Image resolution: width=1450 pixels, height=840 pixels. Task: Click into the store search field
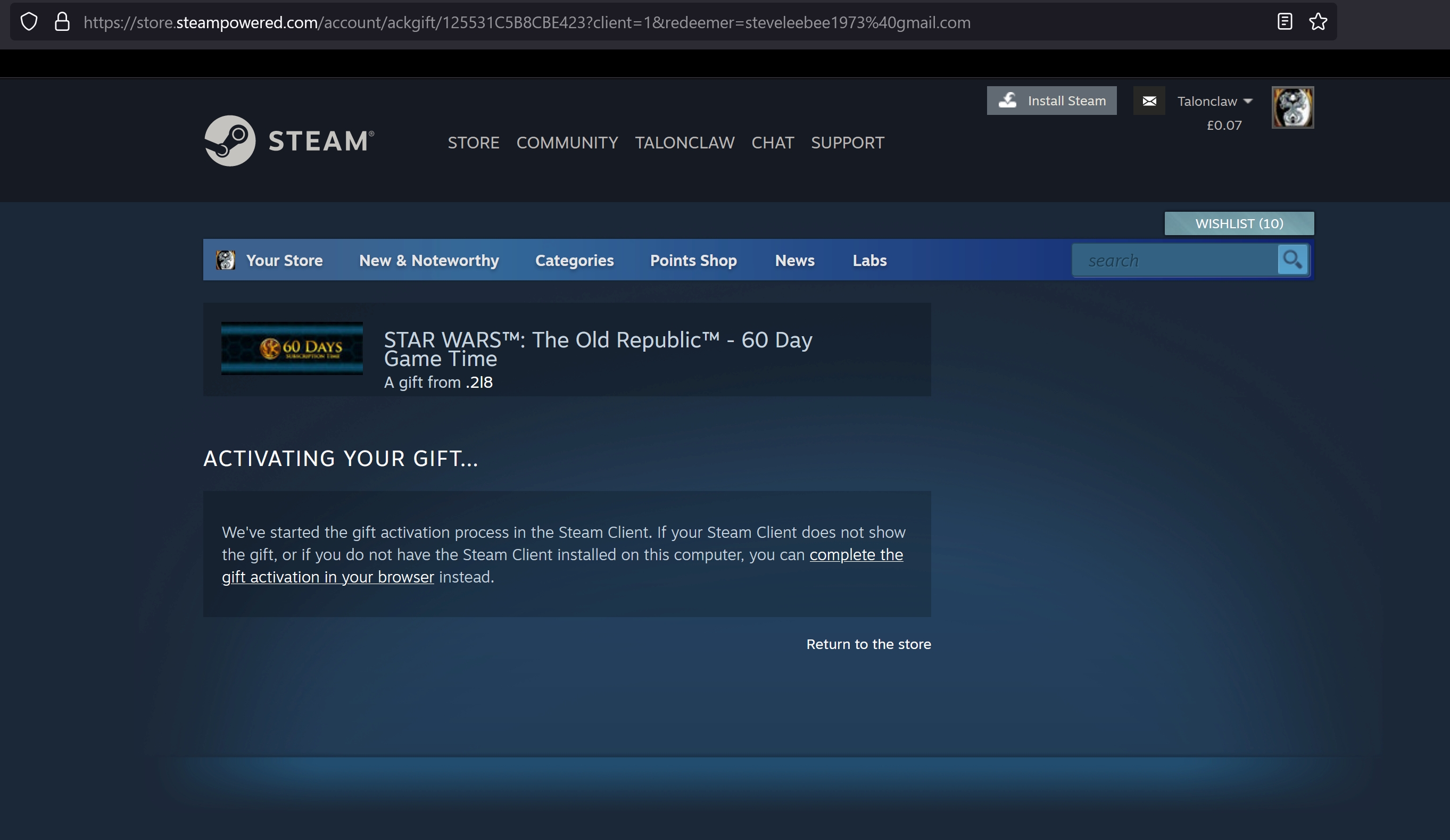click(x=1174, y=261)
